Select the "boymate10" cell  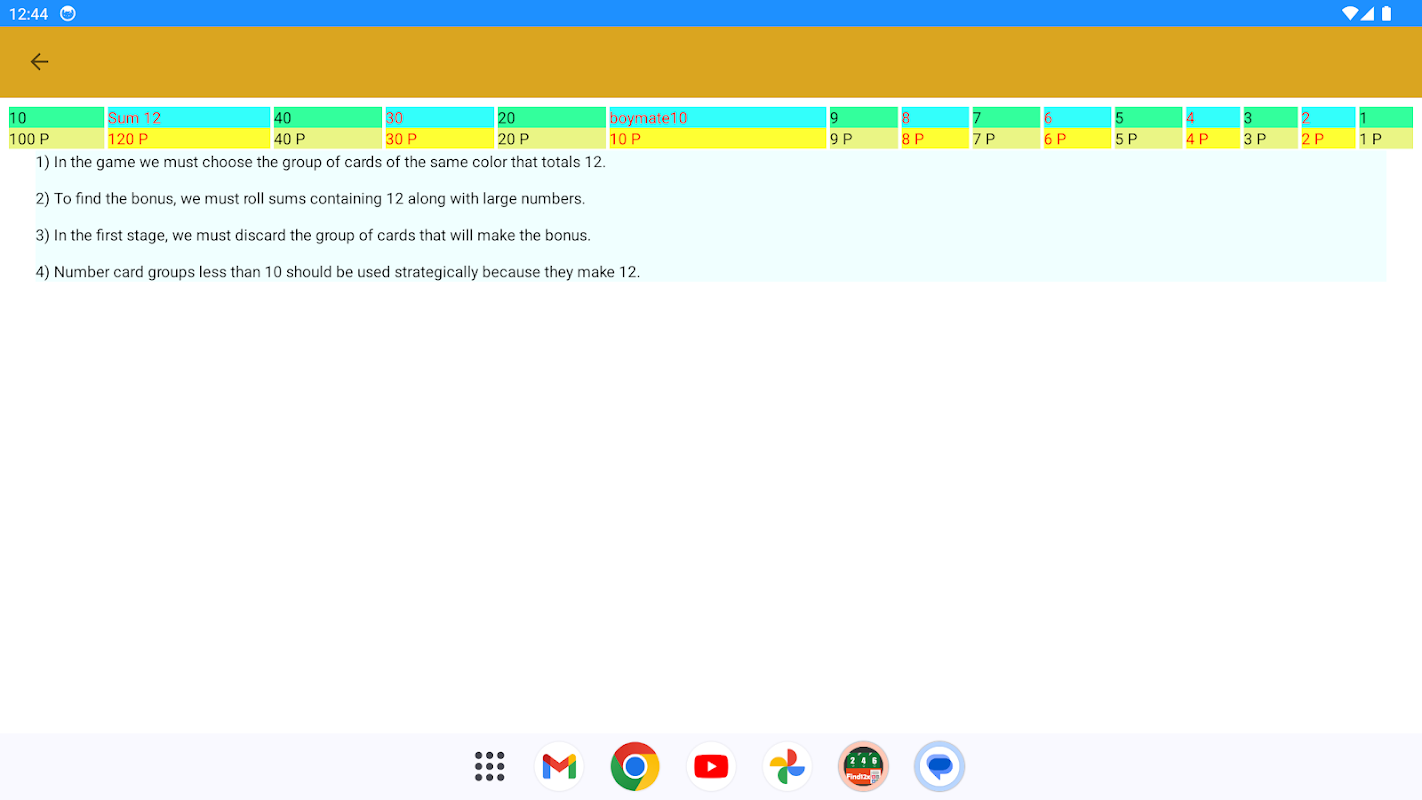pyautogui.click(x=717, y=118)
